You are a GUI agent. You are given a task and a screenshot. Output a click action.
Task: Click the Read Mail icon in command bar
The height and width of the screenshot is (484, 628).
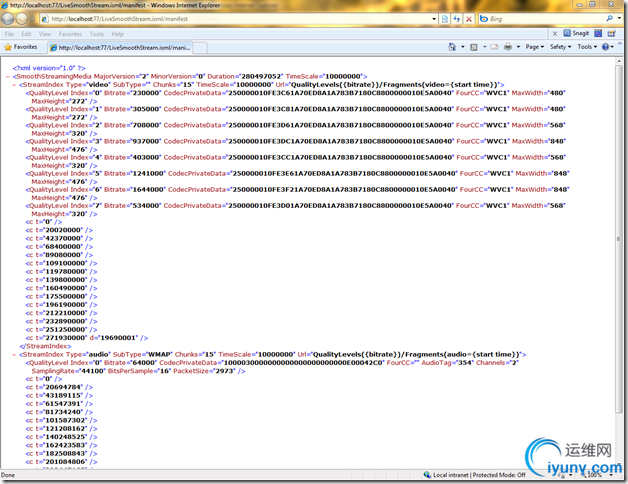click(x=495, y=47)
